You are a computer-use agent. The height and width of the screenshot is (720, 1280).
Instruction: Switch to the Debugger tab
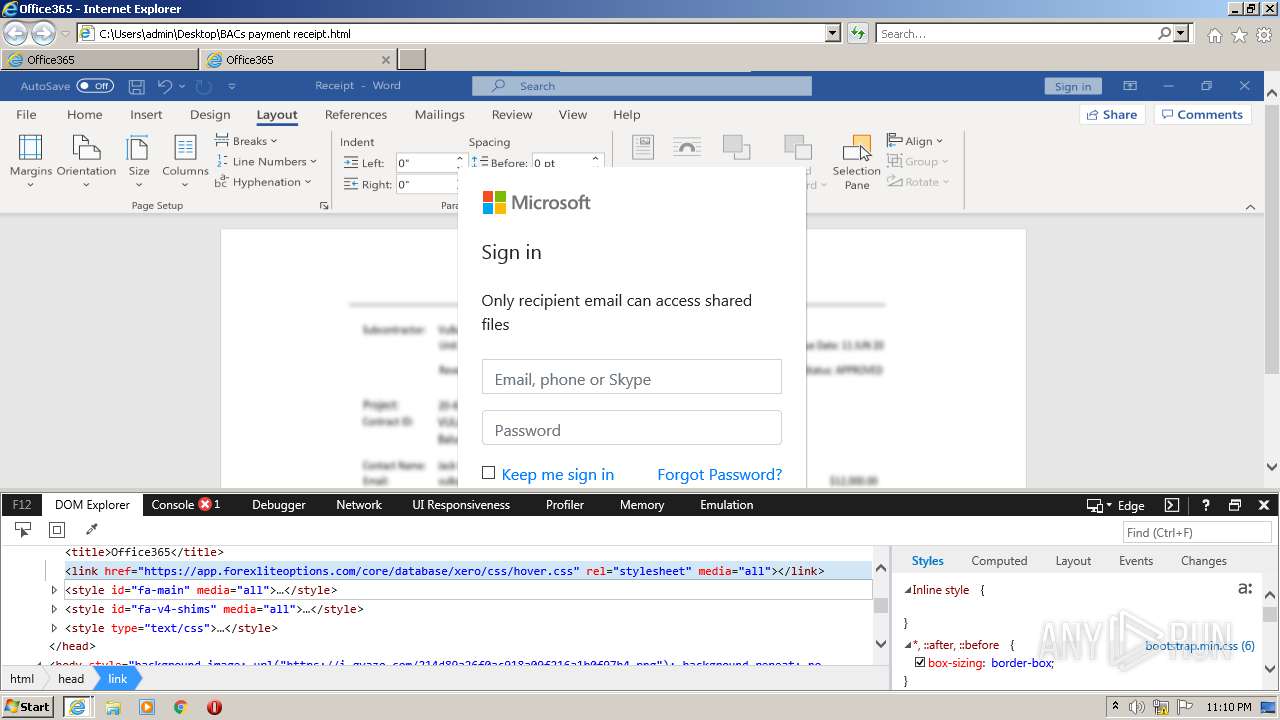[x=279, y=505]
